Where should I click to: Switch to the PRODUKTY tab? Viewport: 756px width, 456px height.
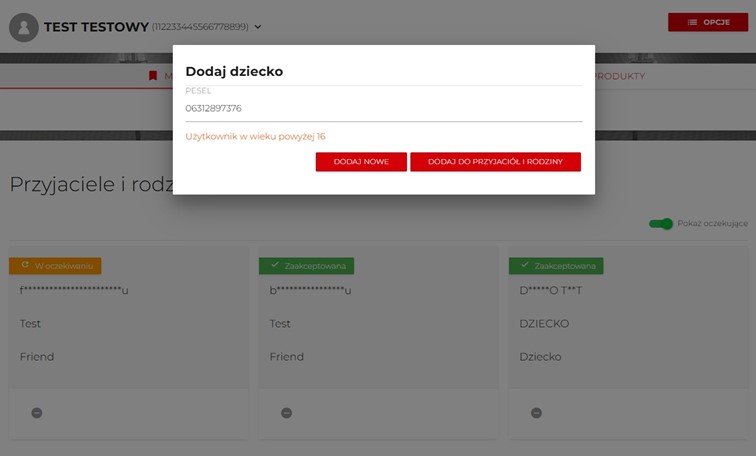[619, 76]
